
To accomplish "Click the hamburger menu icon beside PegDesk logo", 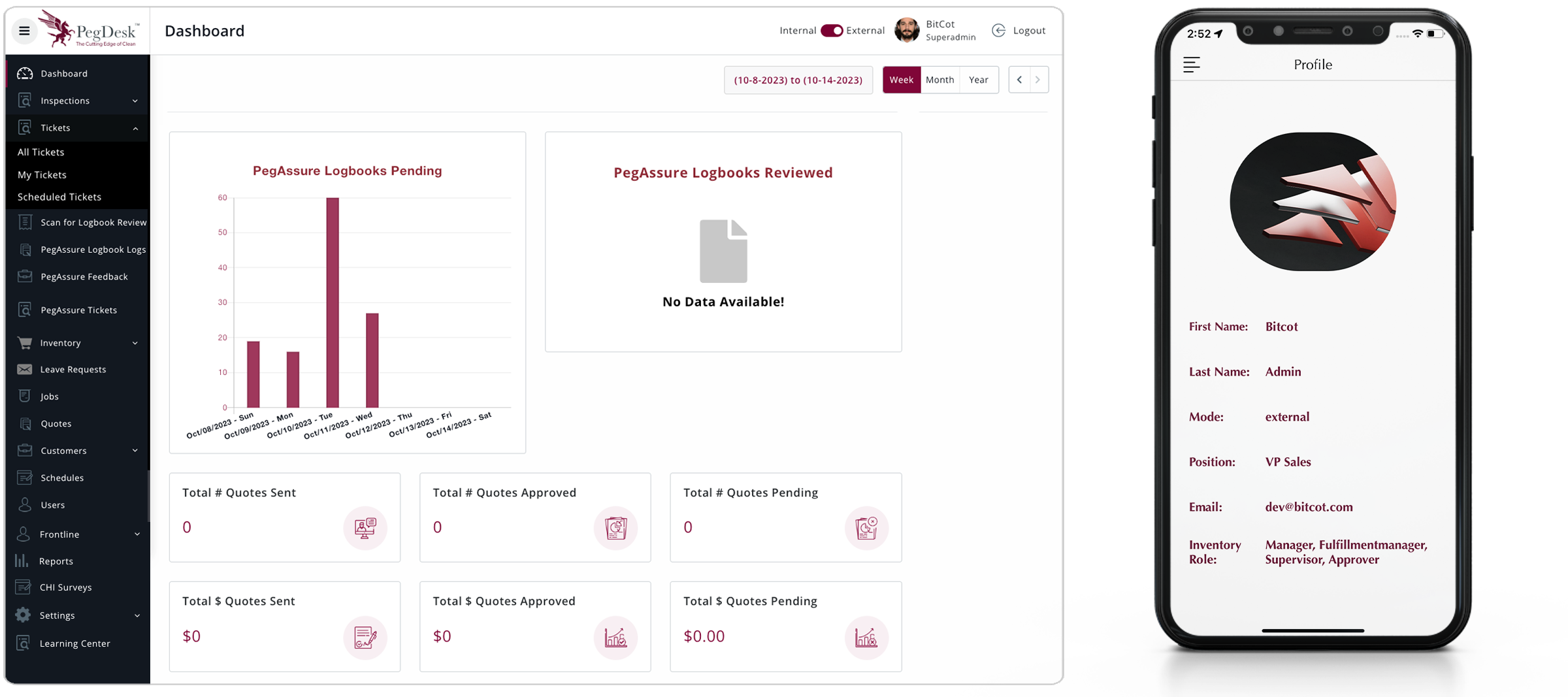I will tap(24, 31).
